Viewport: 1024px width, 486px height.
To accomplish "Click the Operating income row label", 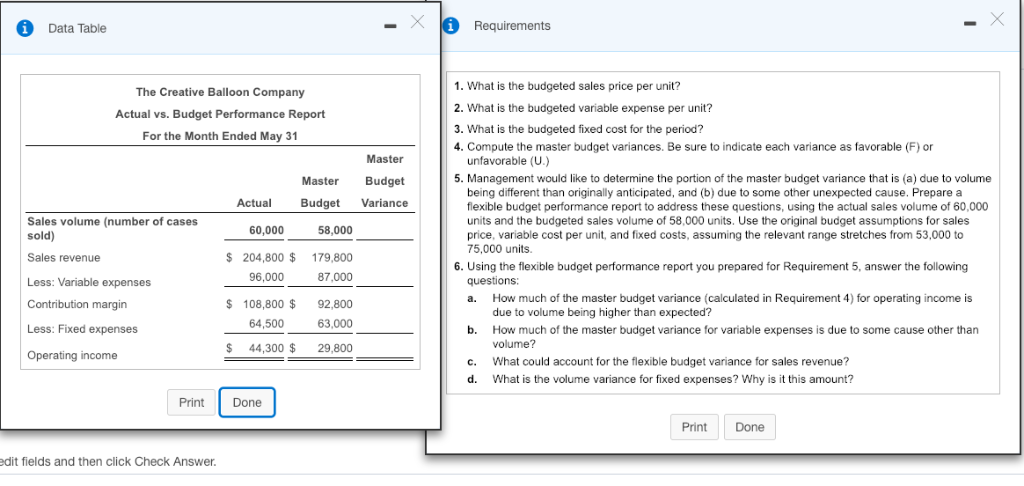I will click(72, 355).
